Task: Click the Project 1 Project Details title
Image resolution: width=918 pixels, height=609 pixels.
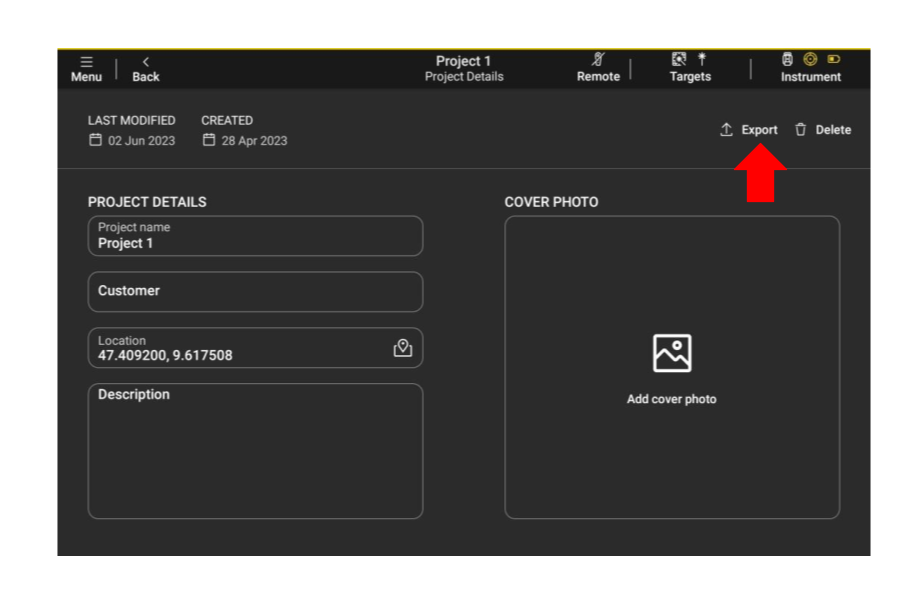Action: click(464, 68)
